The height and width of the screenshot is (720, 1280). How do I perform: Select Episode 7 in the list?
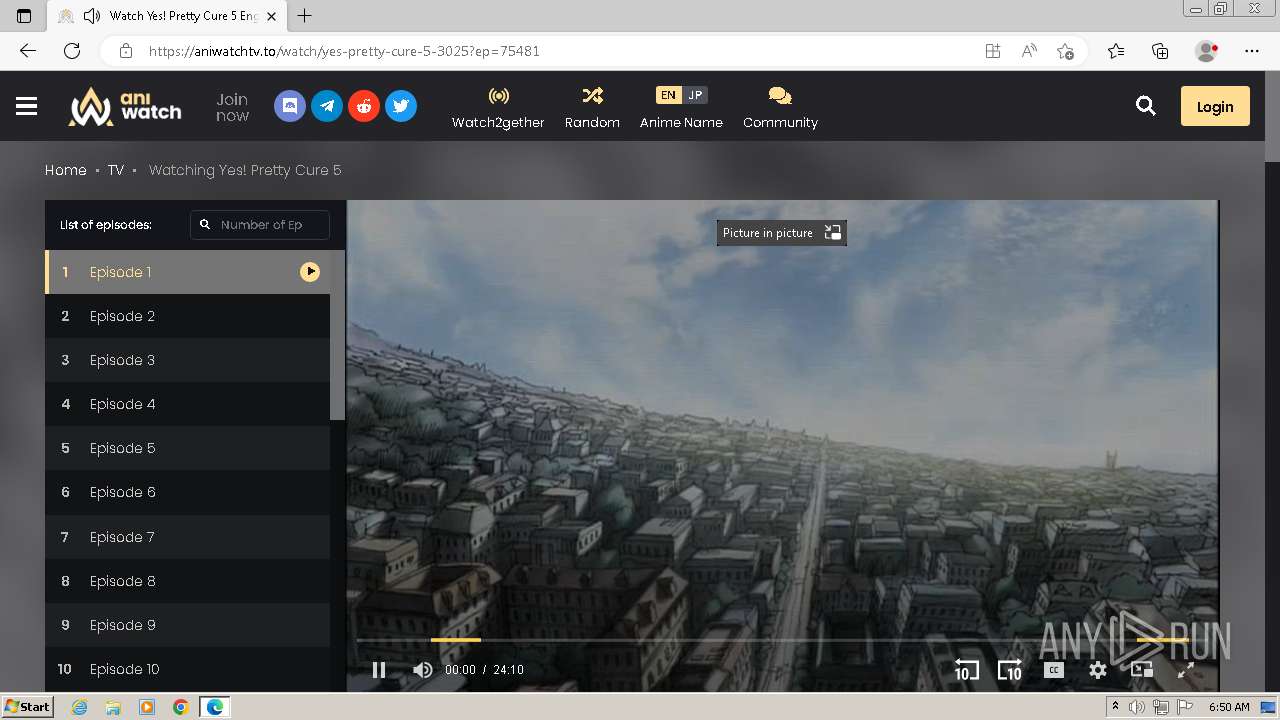(x=187, y=537)
